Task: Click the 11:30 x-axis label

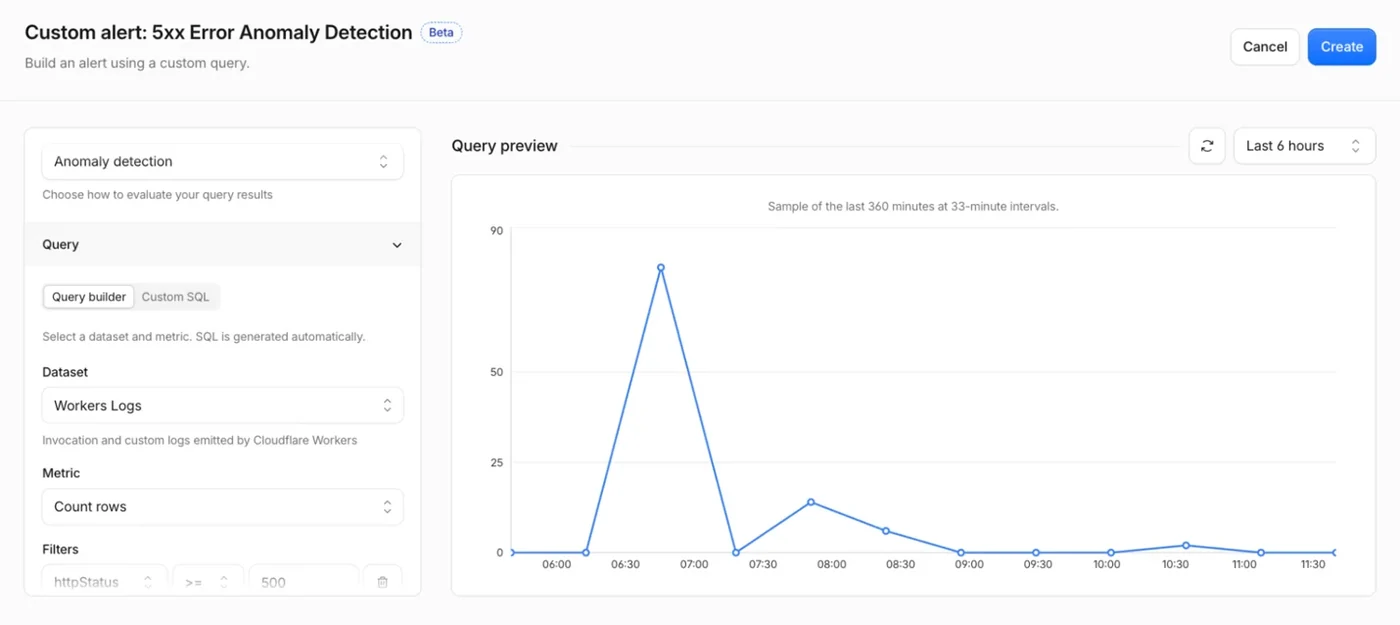Action: click(1313, 564)
